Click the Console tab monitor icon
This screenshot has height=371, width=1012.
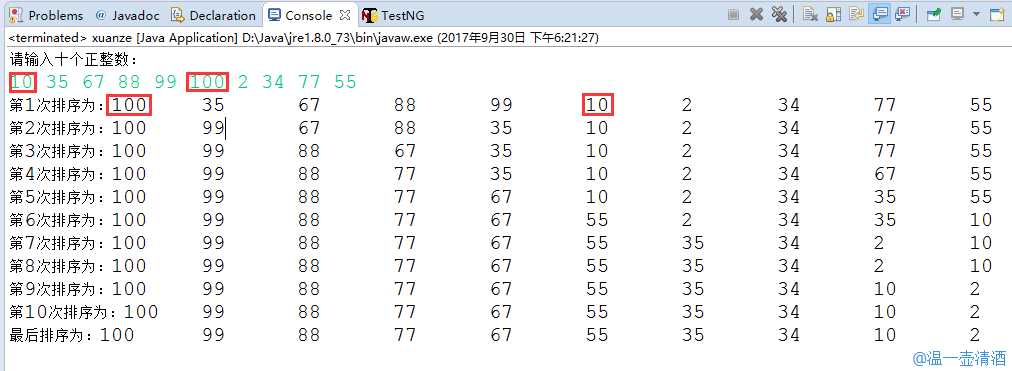point(274,15)
